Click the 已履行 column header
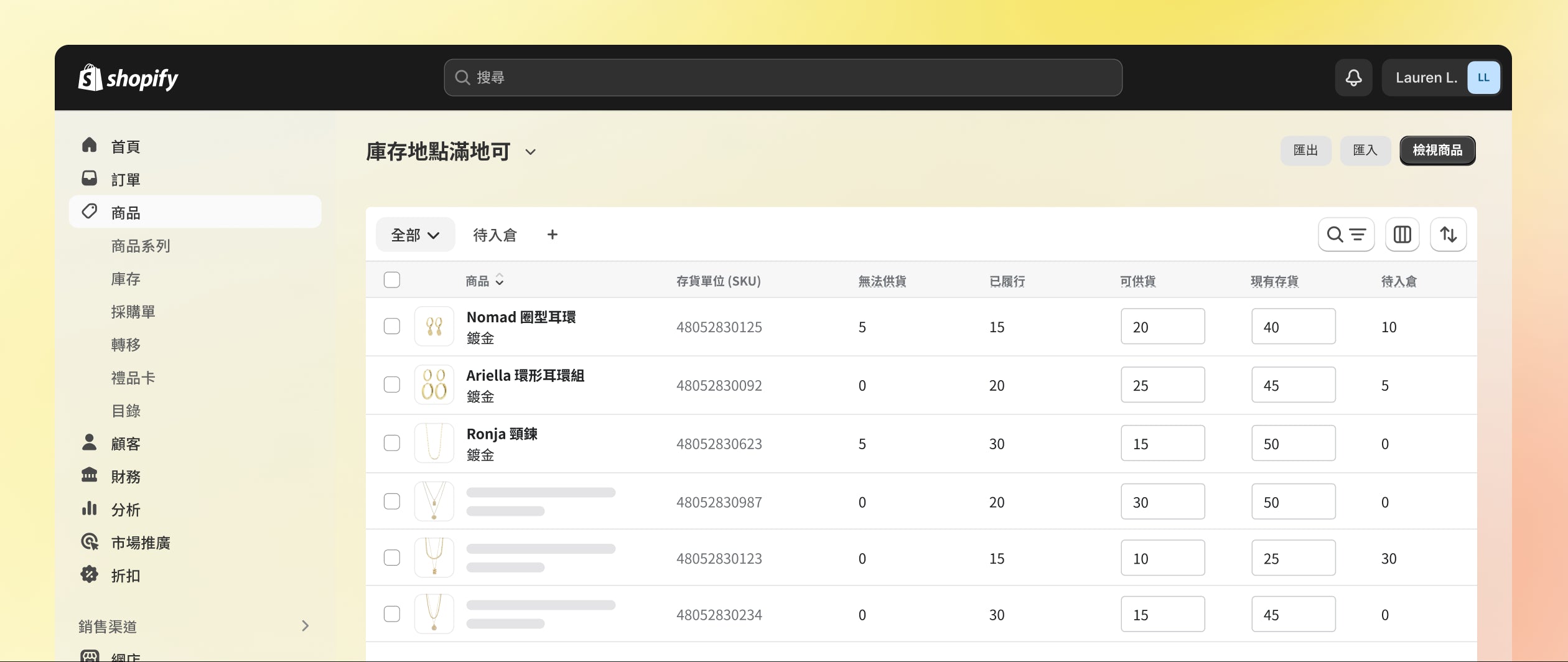 click(x=1007, y=281)
